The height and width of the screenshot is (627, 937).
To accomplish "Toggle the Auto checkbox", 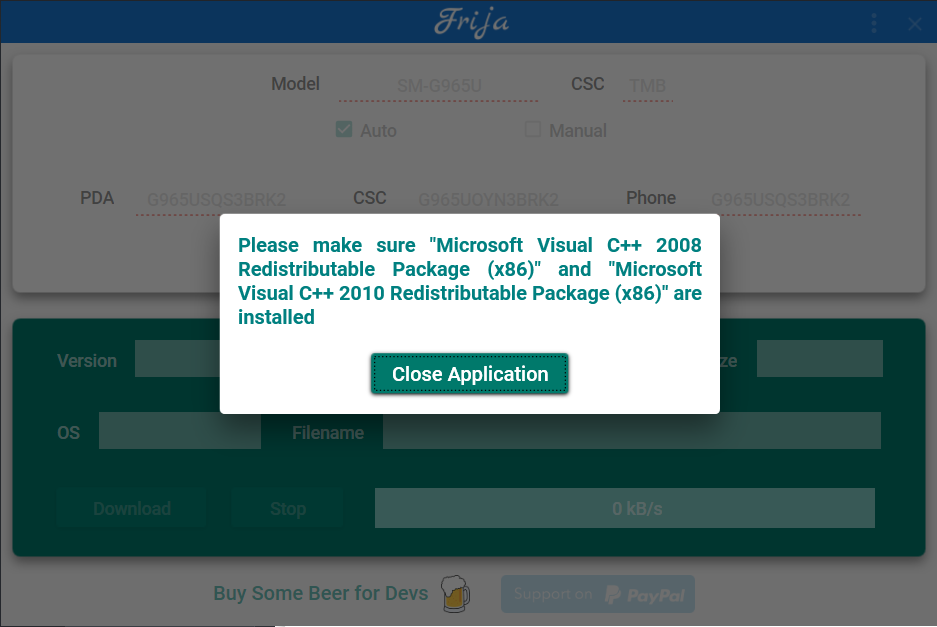I will (344, 129).
